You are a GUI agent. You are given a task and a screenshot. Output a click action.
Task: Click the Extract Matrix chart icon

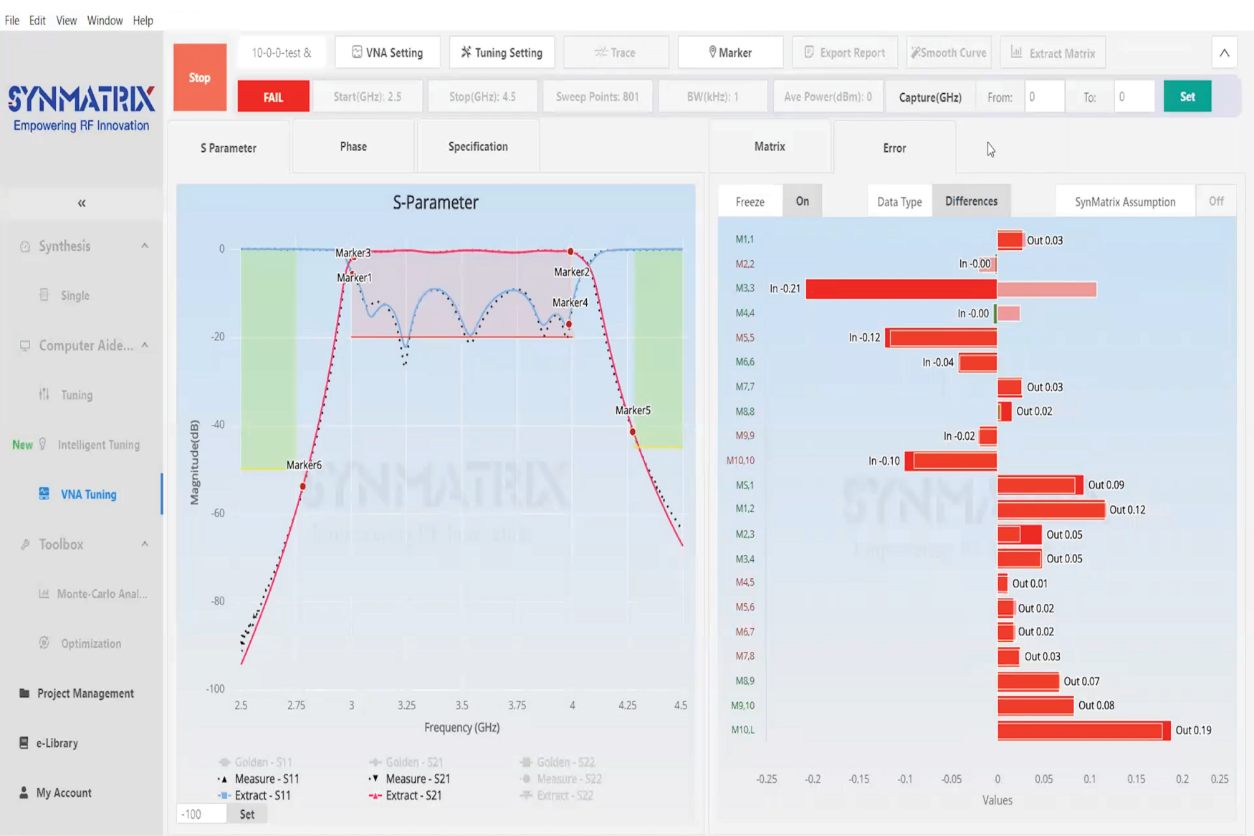pos(1016,52)
